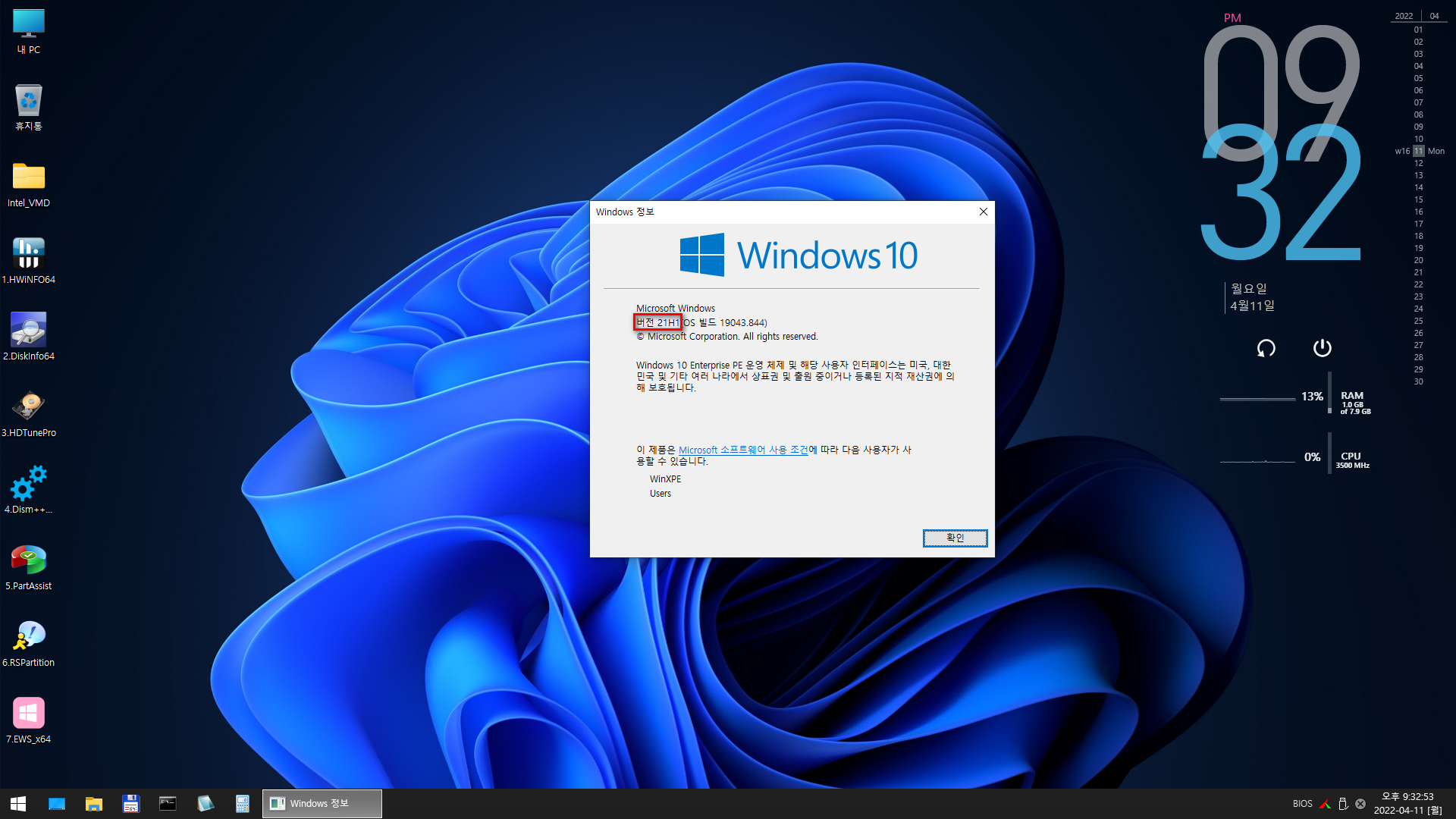Launch the 1.HWiNFO64 desktop shortcut
The width and height of the screenshot is (1456, 819).
pyautogui.click(x=29, y=261)
